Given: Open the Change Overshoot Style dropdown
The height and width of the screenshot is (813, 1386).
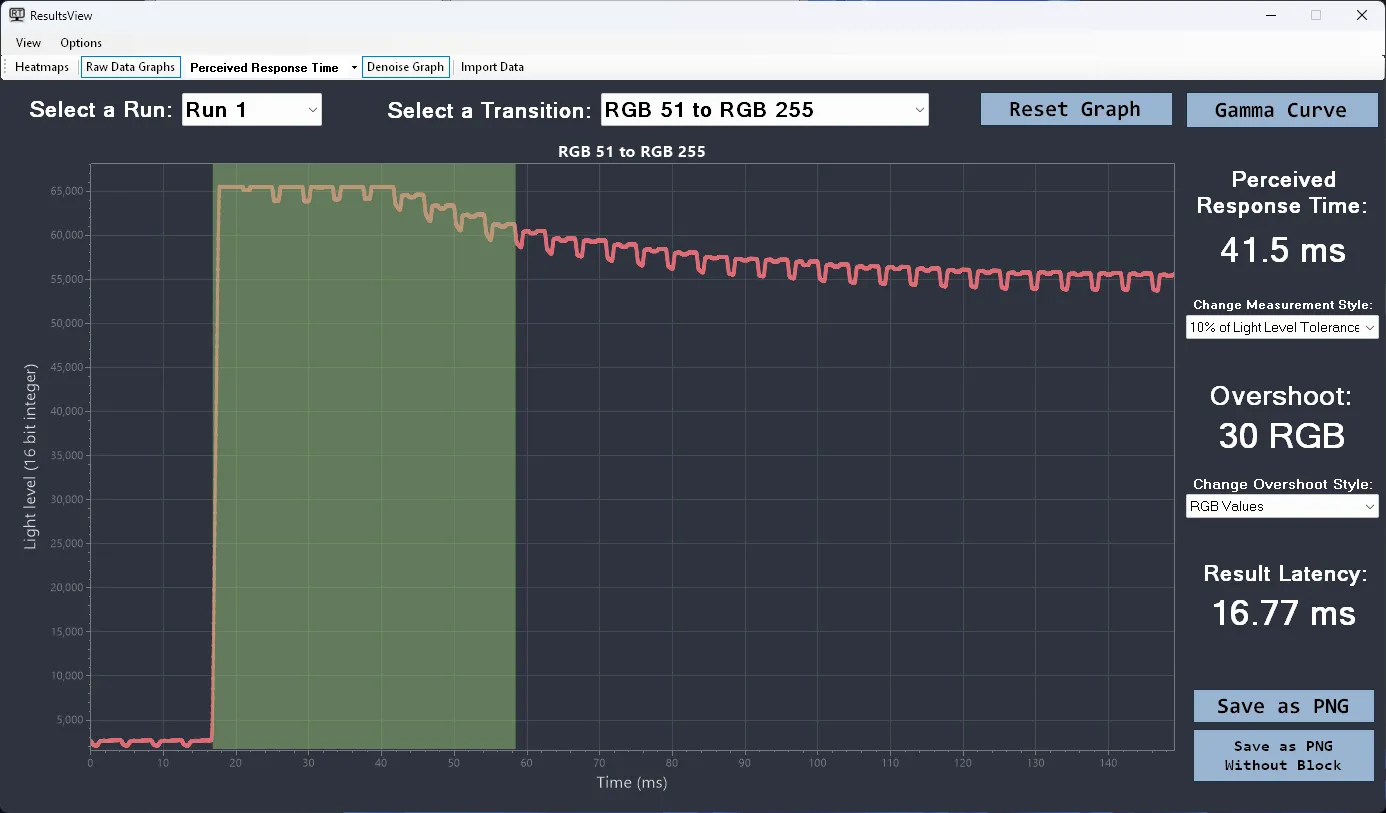Looking at the screenshot, I should (x=1281, y=507).
